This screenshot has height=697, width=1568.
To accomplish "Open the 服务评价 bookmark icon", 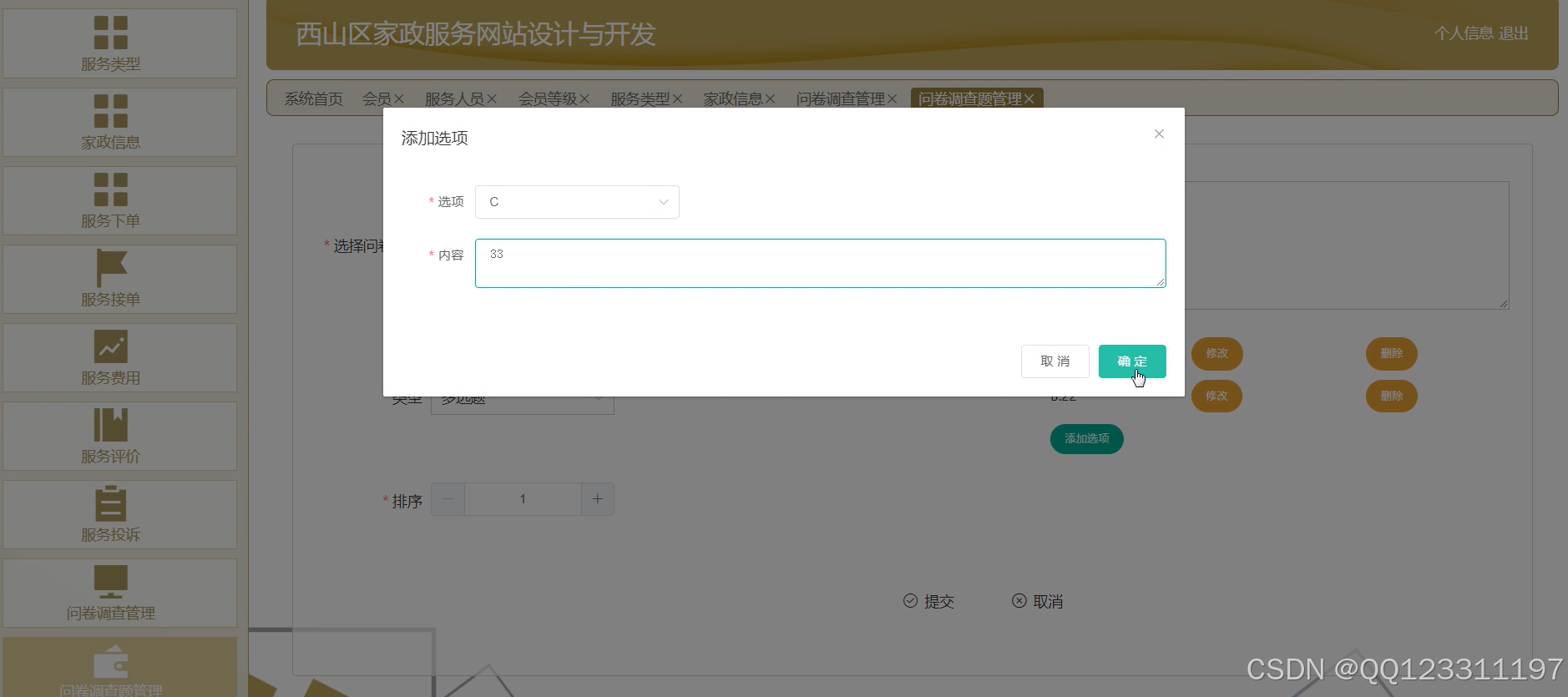I will click(x=110, y=425).
